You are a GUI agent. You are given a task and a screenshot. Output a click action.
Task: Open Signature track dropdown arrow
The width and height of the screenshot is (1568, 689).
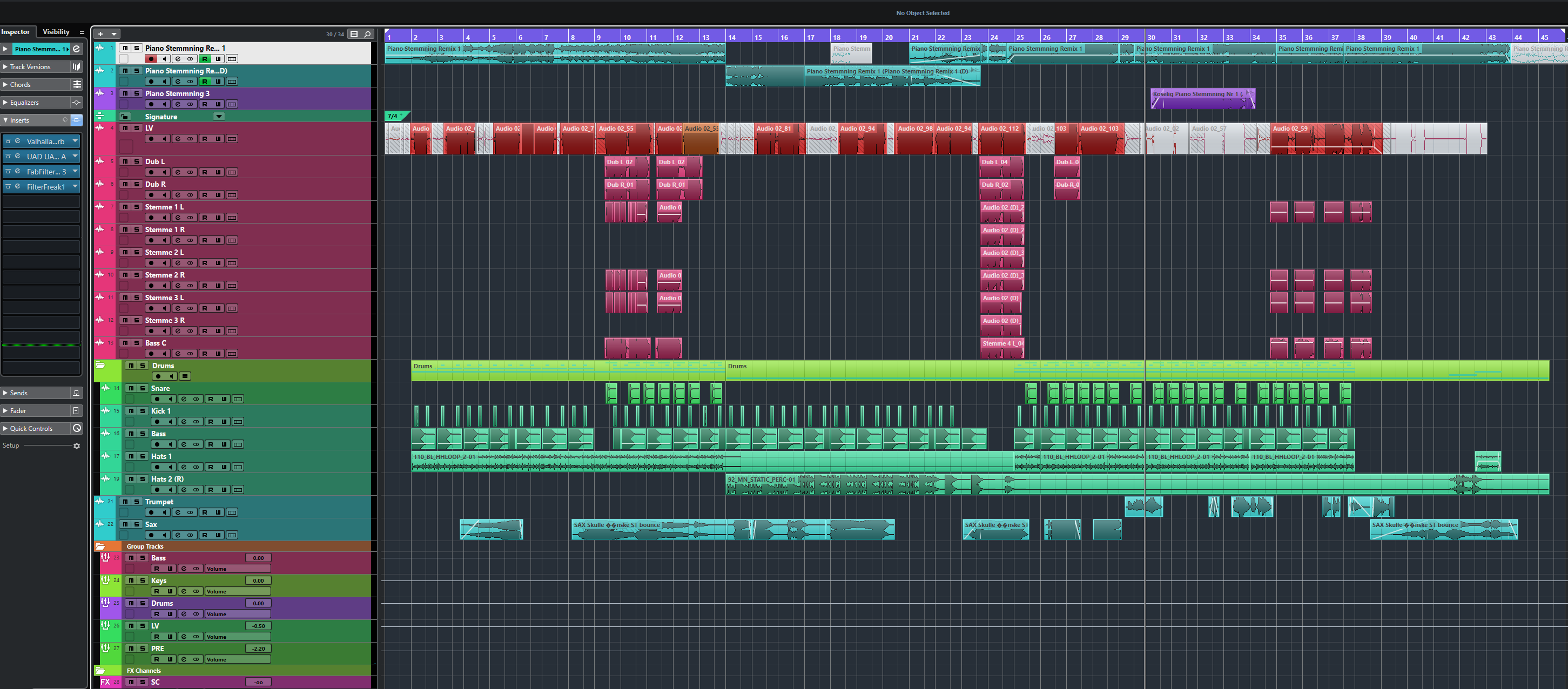coord(219,116)
